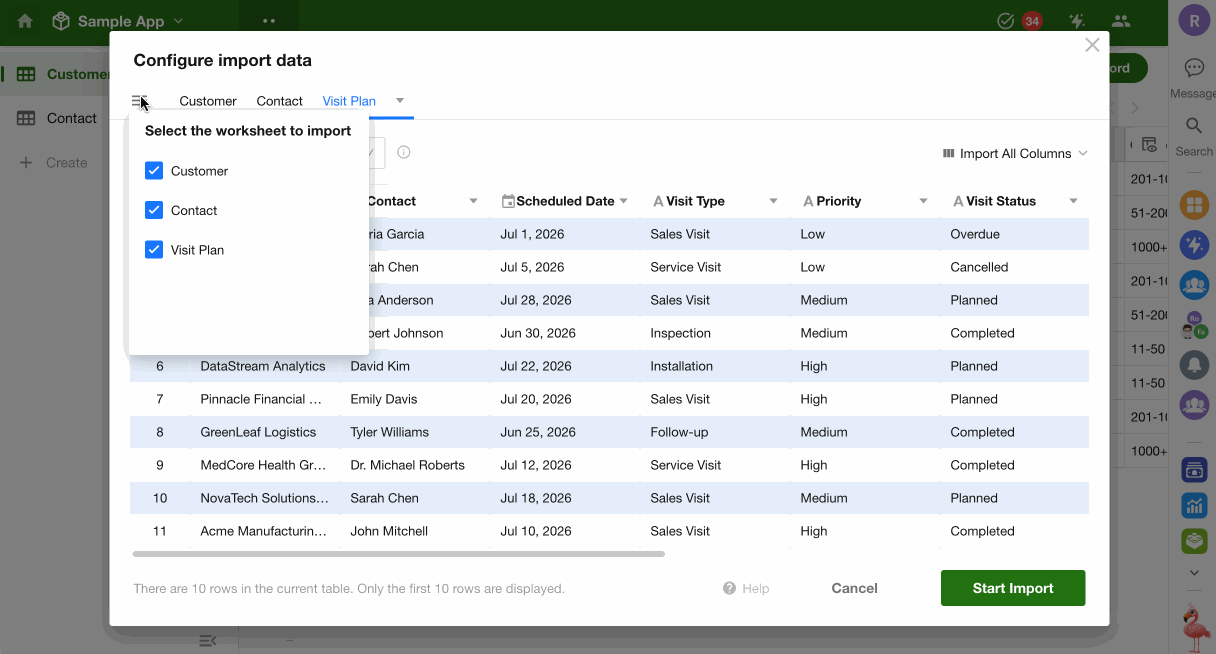
Task: Open the Visit Status column dropdown arrow
Action: point(1074,201)
